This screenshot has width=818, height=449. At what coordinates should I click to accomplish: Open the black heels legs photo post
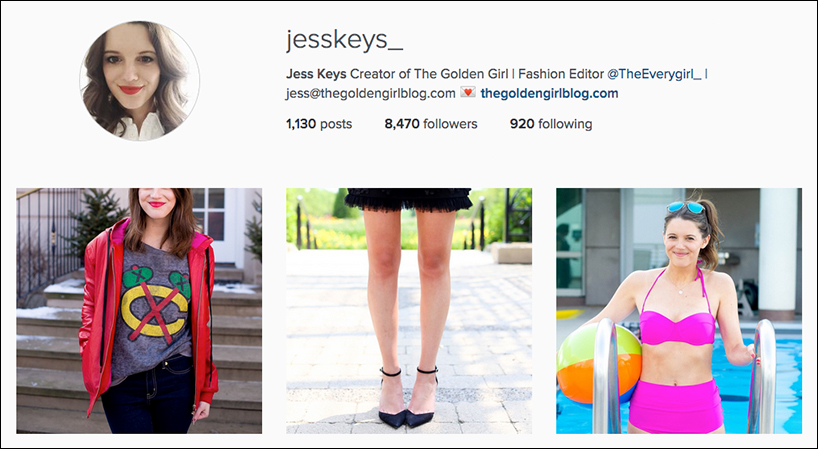pos(409,311)
